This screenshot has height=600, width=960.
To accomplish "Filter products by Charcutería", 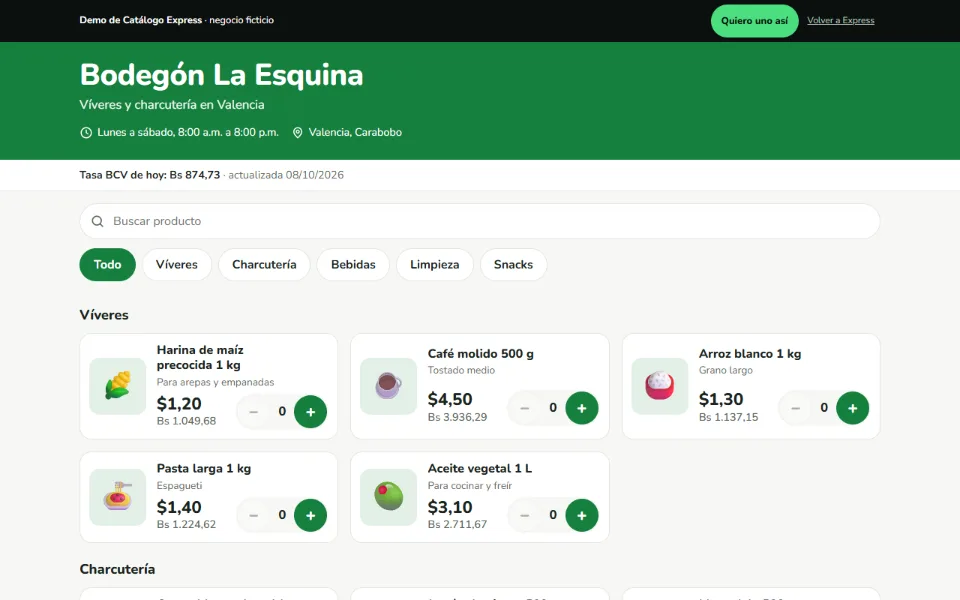I will (x=264, y=264).
